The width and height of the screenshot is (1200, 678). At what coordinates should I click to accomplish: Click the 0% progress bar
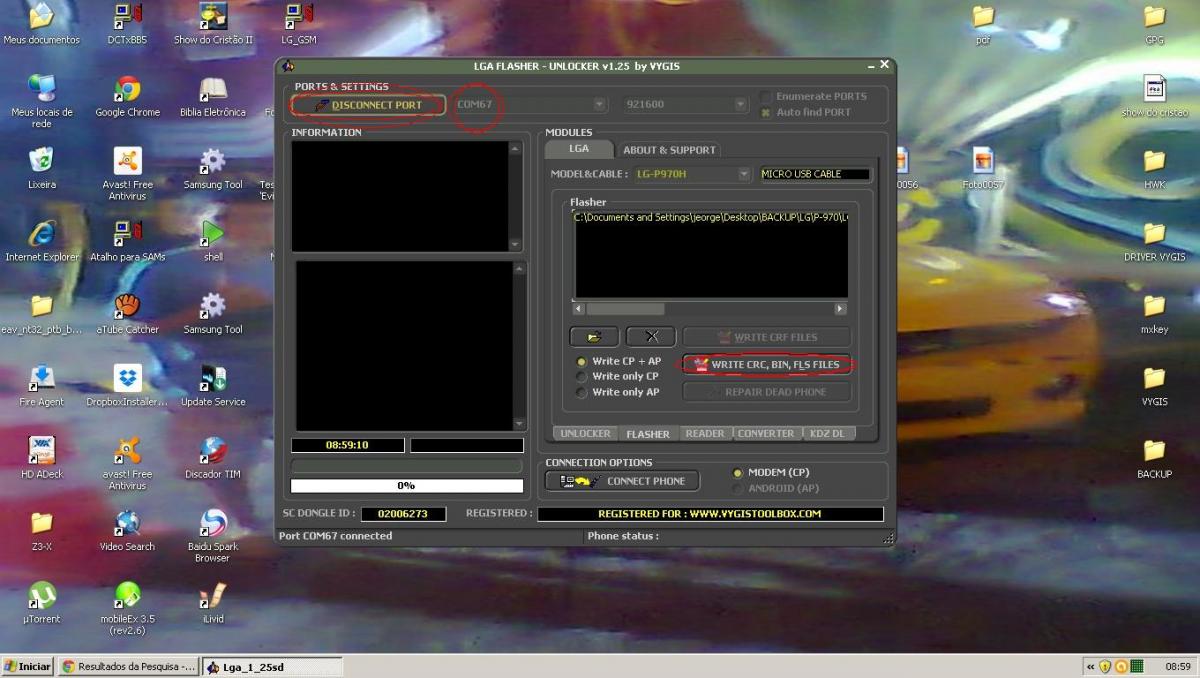[407, 486]
